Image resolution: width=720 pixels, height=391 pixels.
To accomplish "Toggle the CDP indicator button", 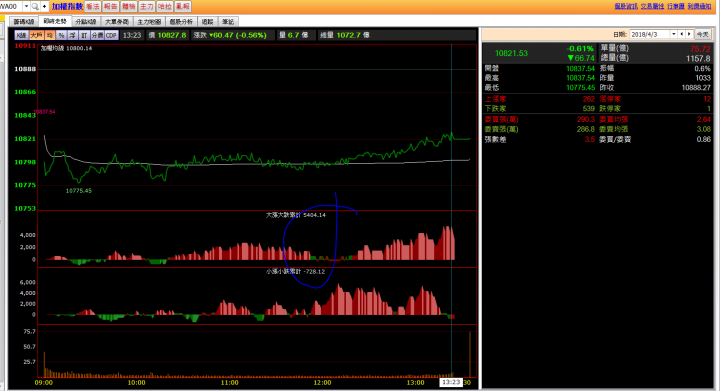I will click(x=111, y=35).
